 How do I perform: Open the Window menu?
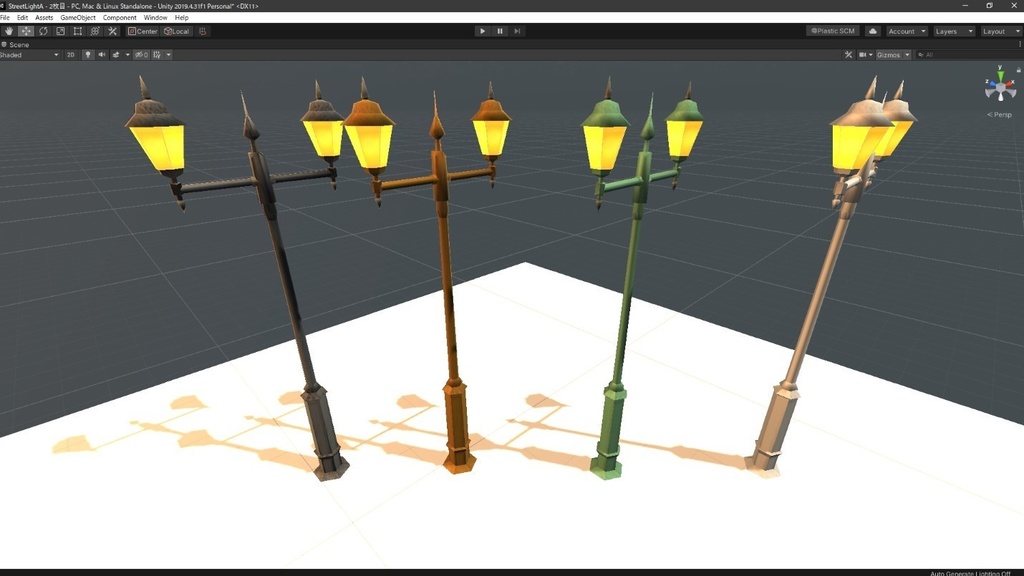click(155, 18)
